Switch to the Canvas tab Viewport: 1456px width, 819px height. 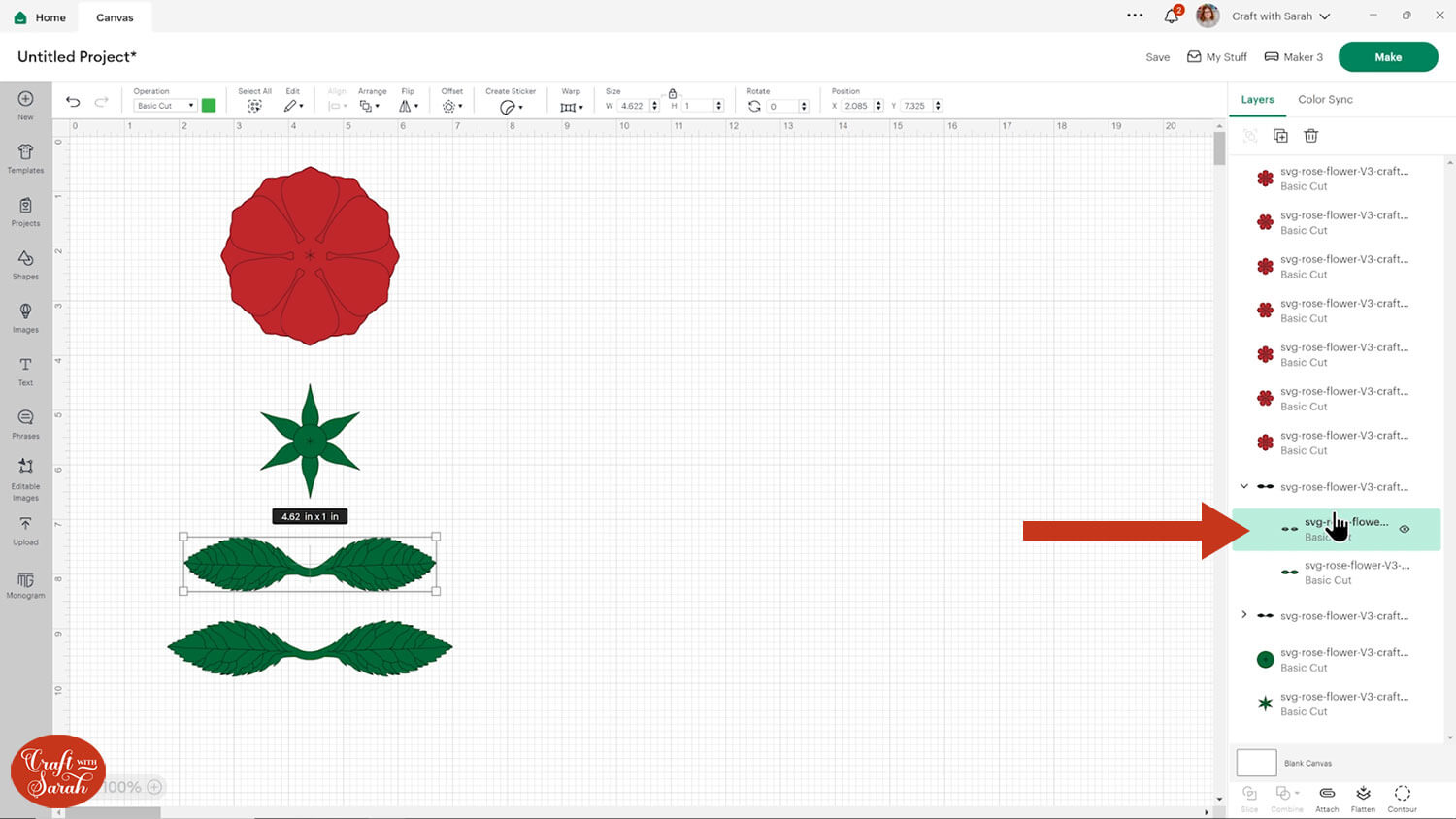pyautogui.click(x=115, y=17)
